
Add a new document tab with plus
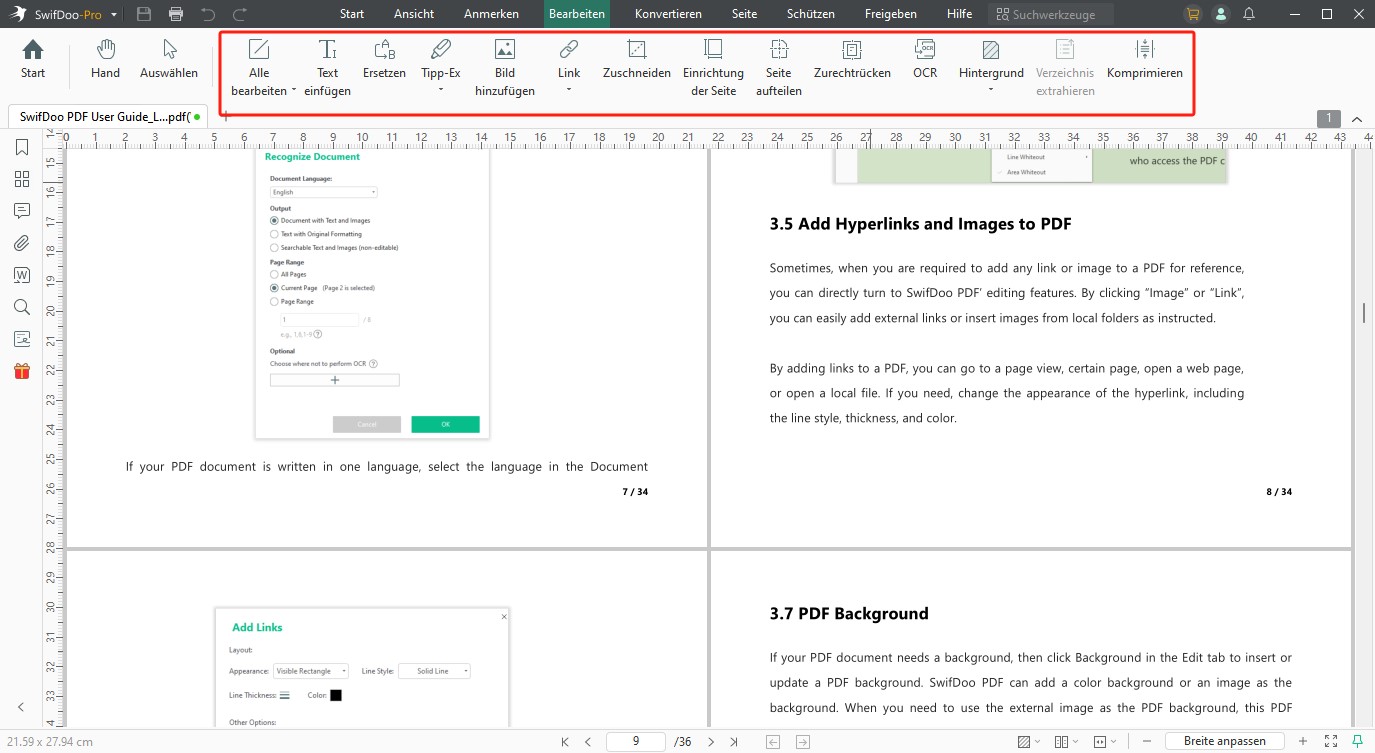click(x=225, y=117)
